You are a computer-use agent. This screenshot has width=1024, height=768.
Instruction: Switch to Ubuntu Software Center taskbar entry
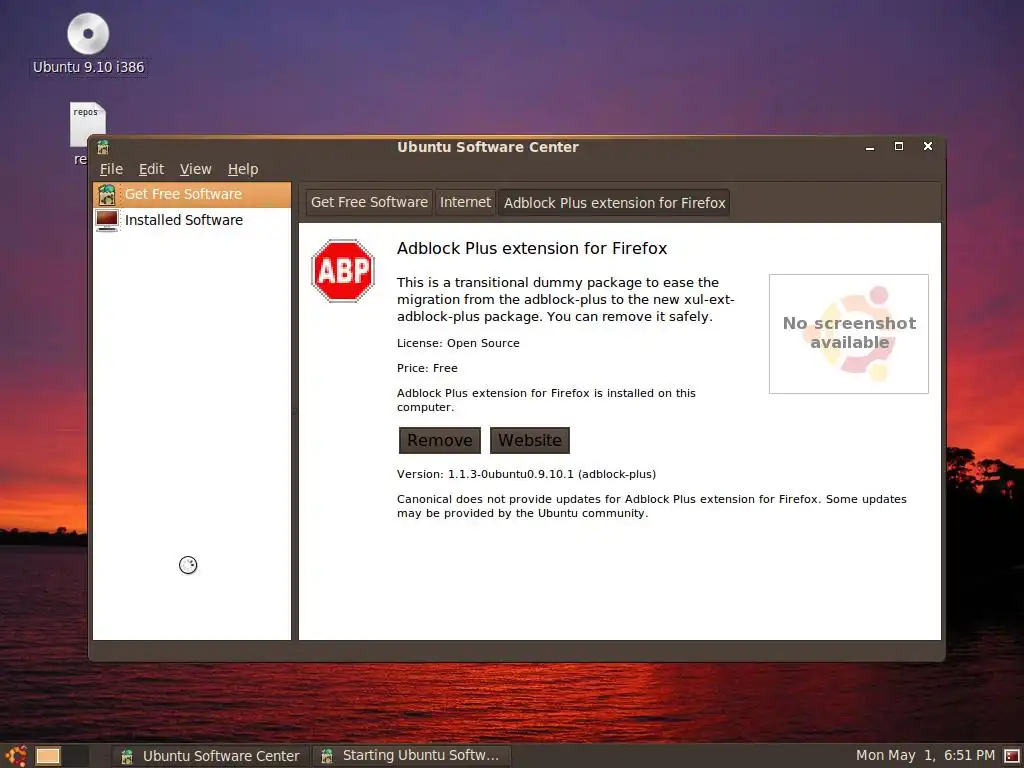pos(211,756)
